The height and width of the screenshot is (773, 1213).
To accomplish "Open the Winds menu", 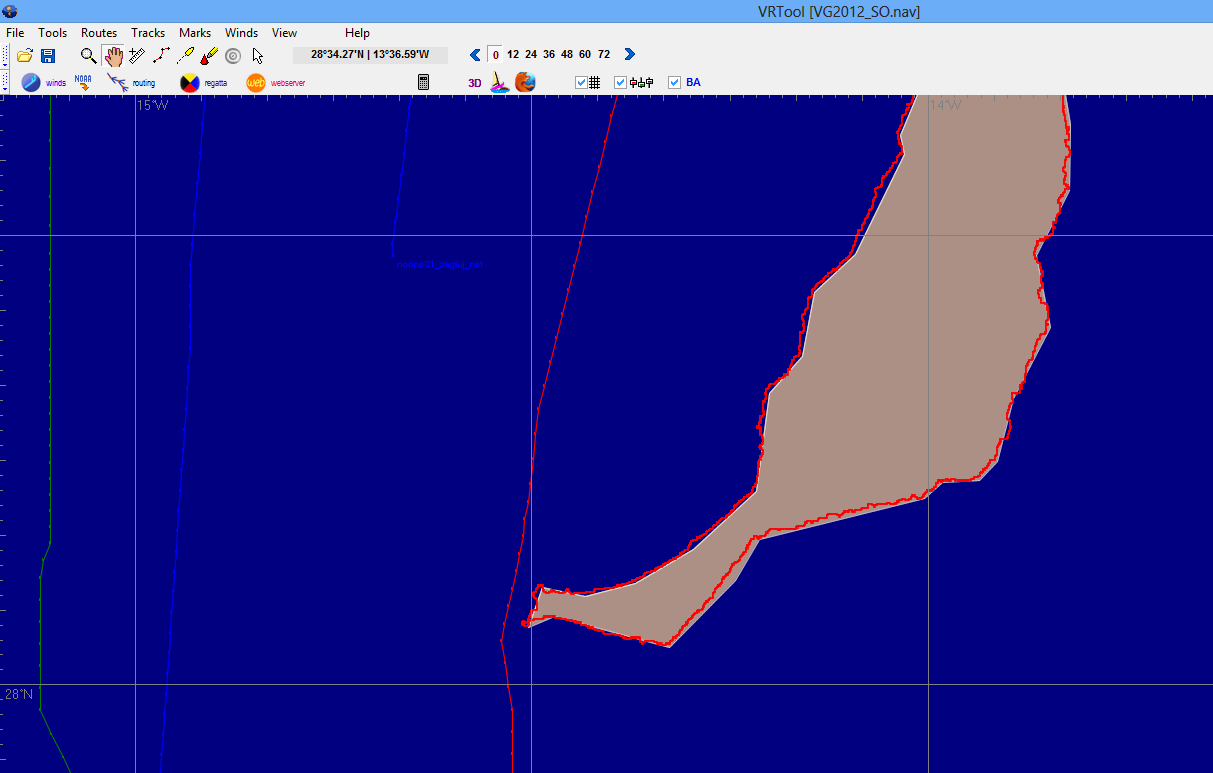I will pos(241,33).
